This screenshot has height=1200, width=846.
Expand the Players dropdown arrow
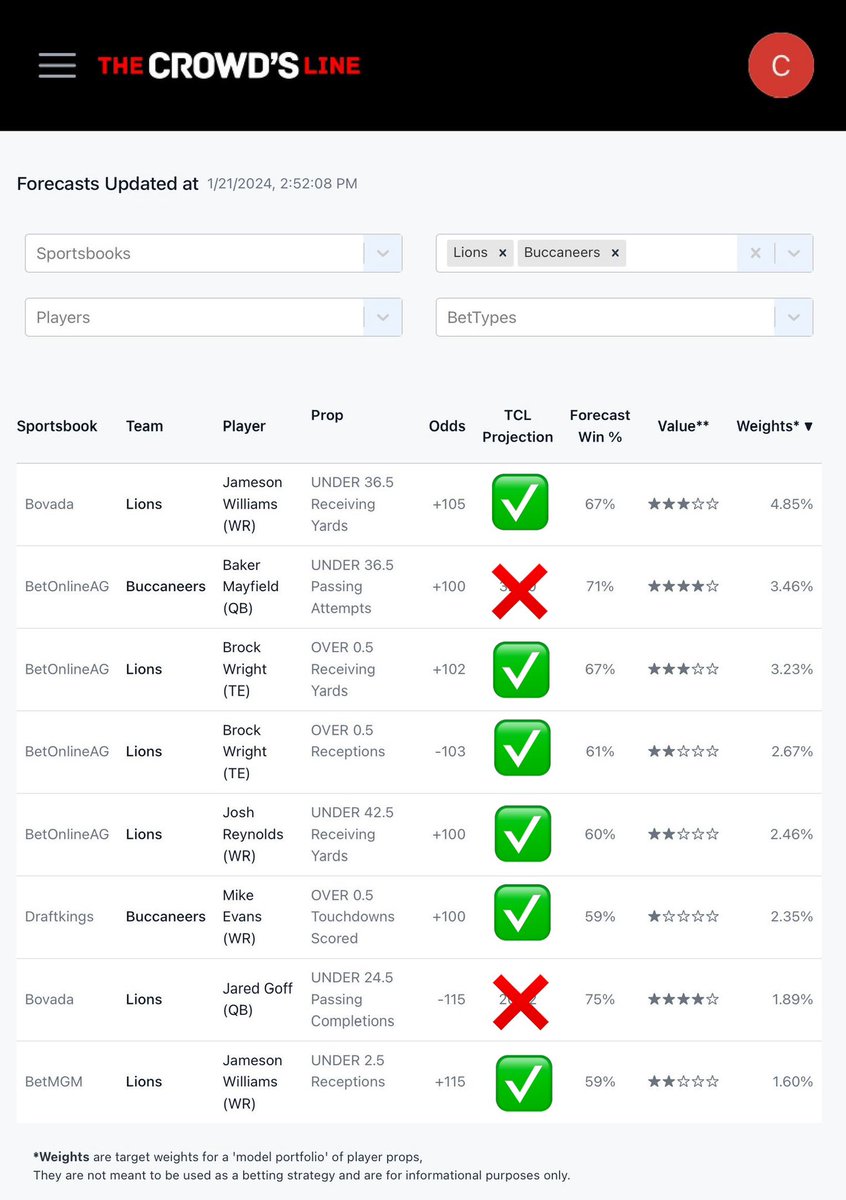(x=382, y=317)
